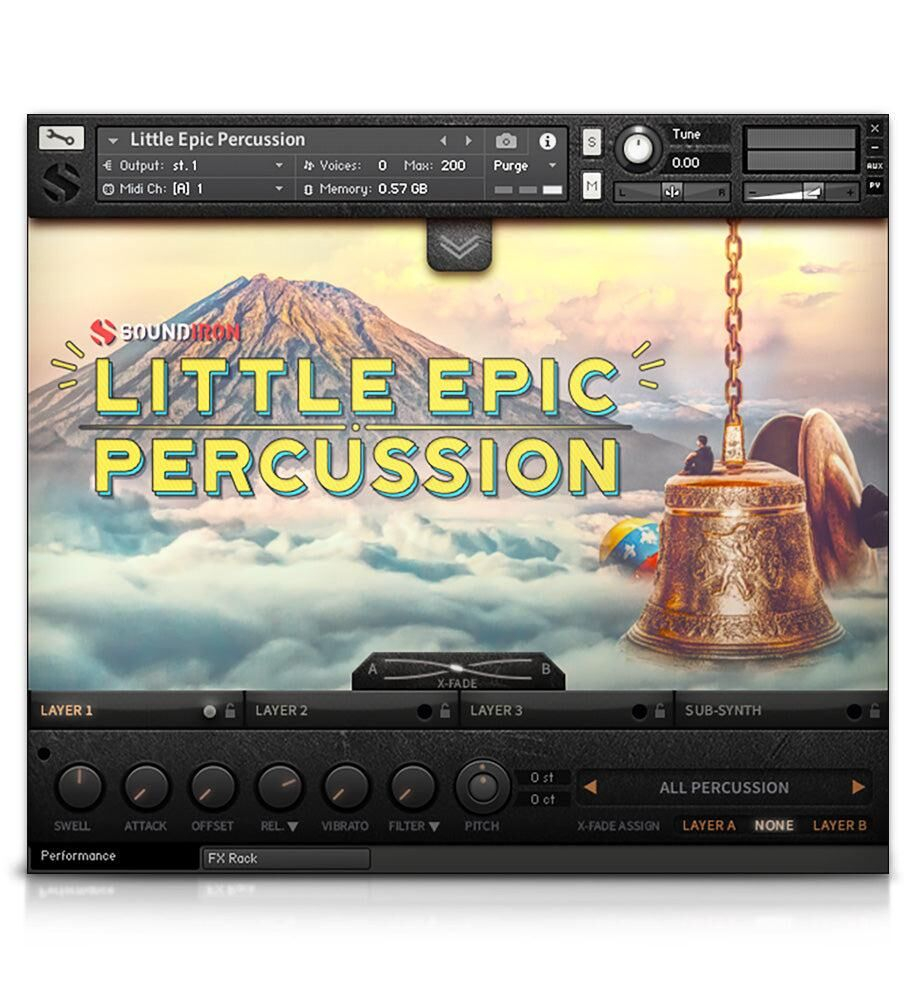The image size is (911, 1002).
Task: Open the instrument info icon
Action: [547, 141]
